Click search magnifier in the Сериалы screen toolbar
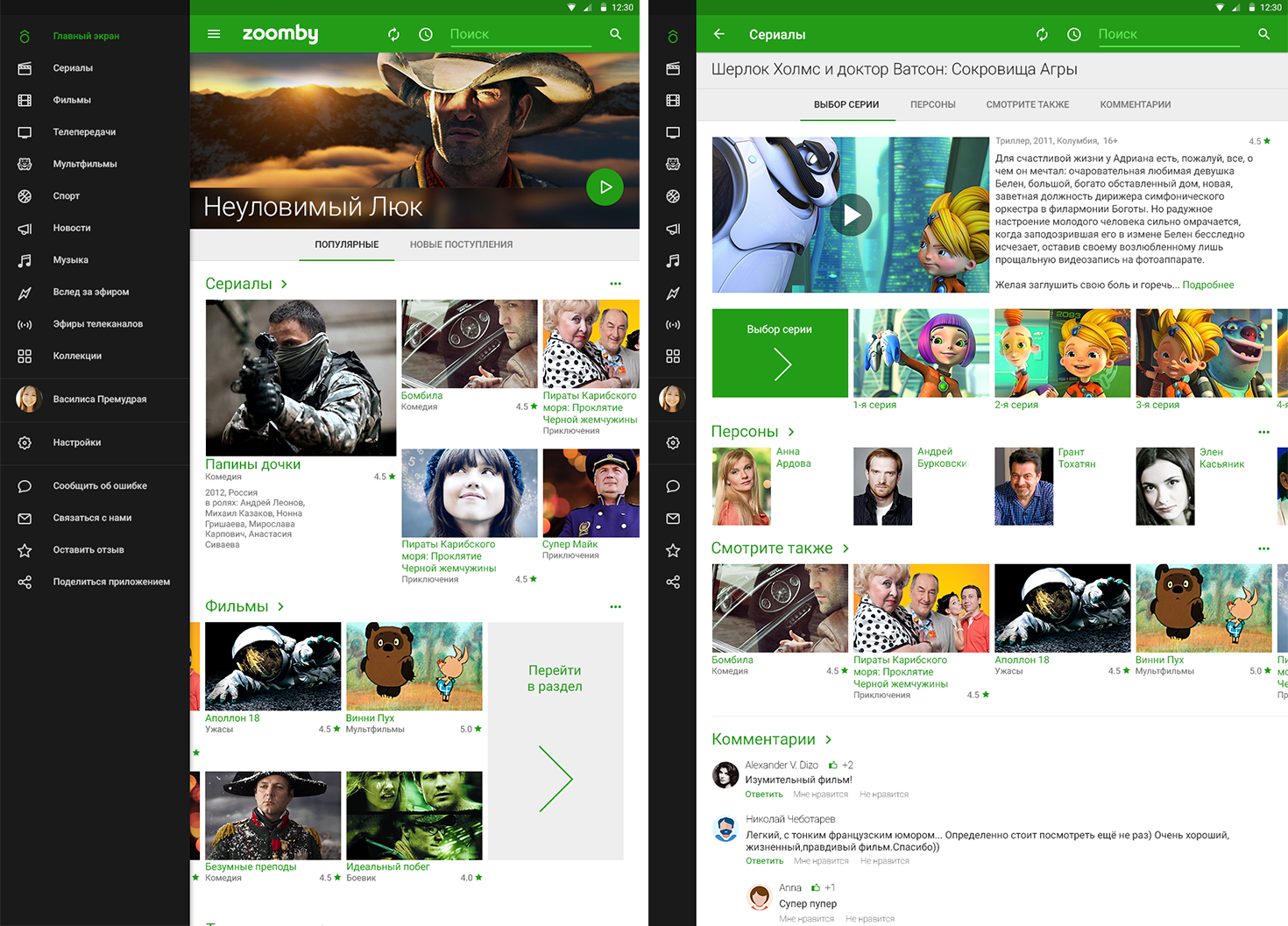 pos(1263,34)
